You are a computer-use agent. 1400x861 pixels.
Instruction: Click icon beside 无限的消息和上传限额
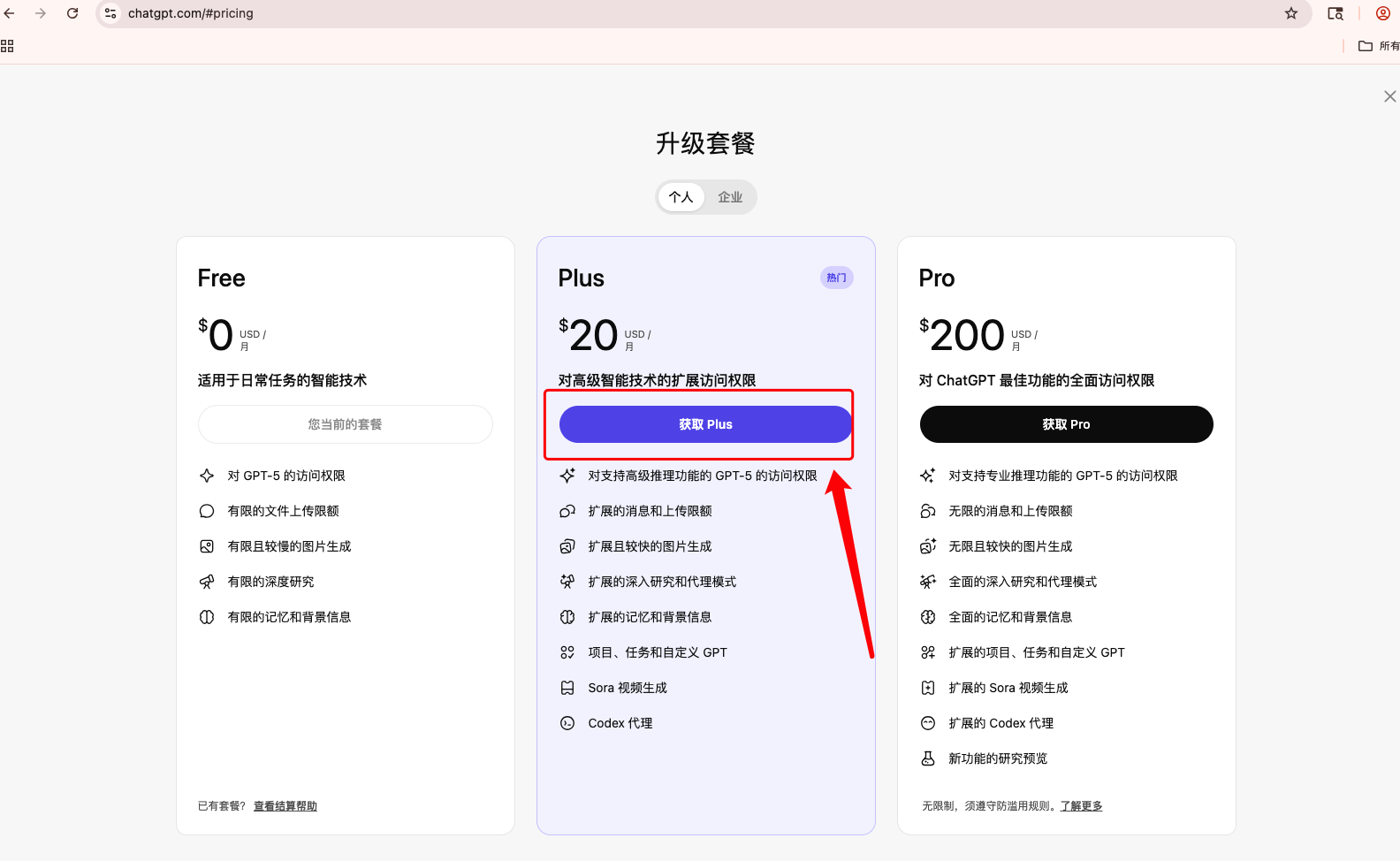point(928,511)
